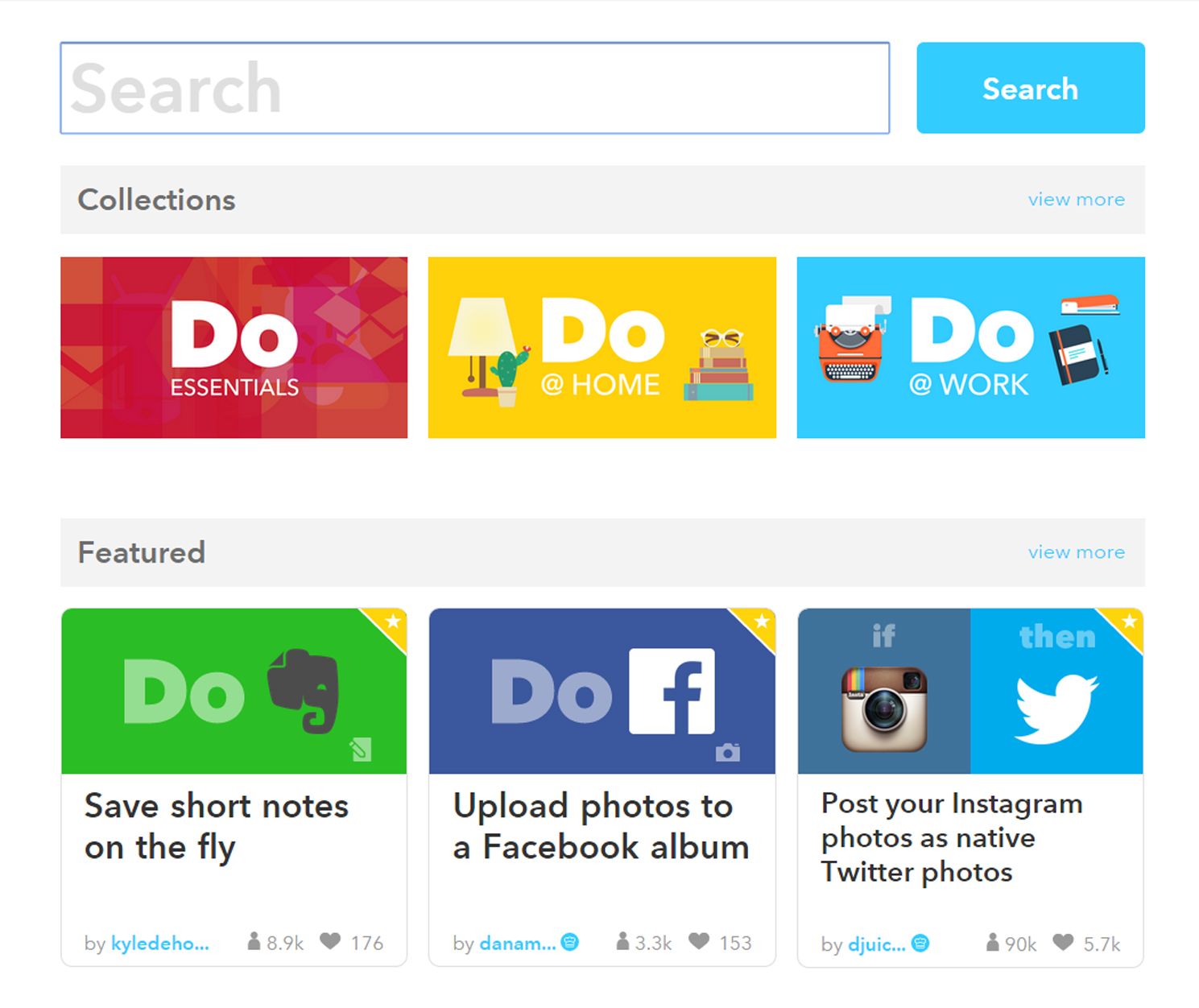Click the 'if' label above Instagram

pyautogui.click(x=883, y=635)
